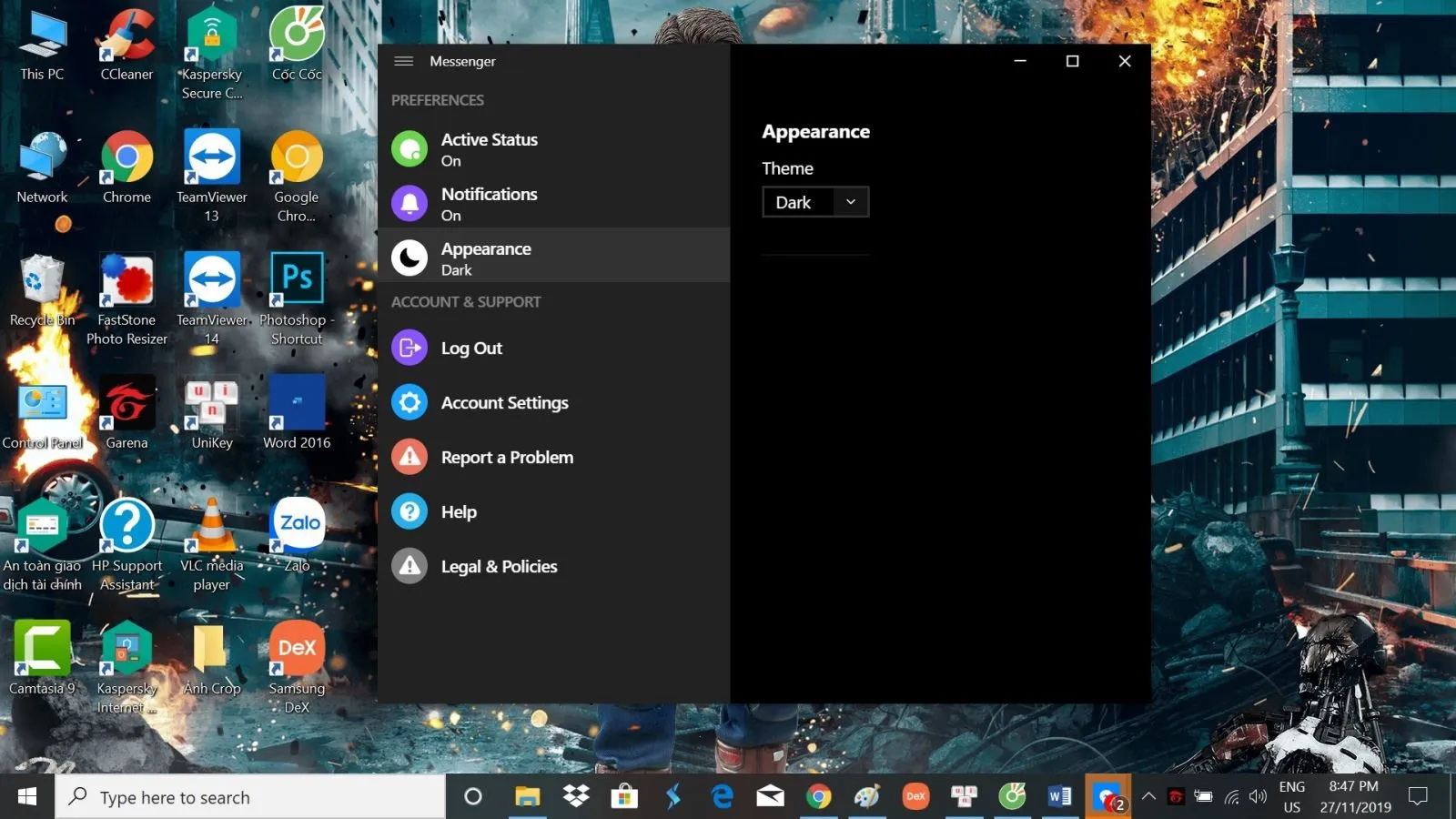Select the Control Panel desktop icon
The width and height of the screenshot is (1456, 819).
coord(42,414)
